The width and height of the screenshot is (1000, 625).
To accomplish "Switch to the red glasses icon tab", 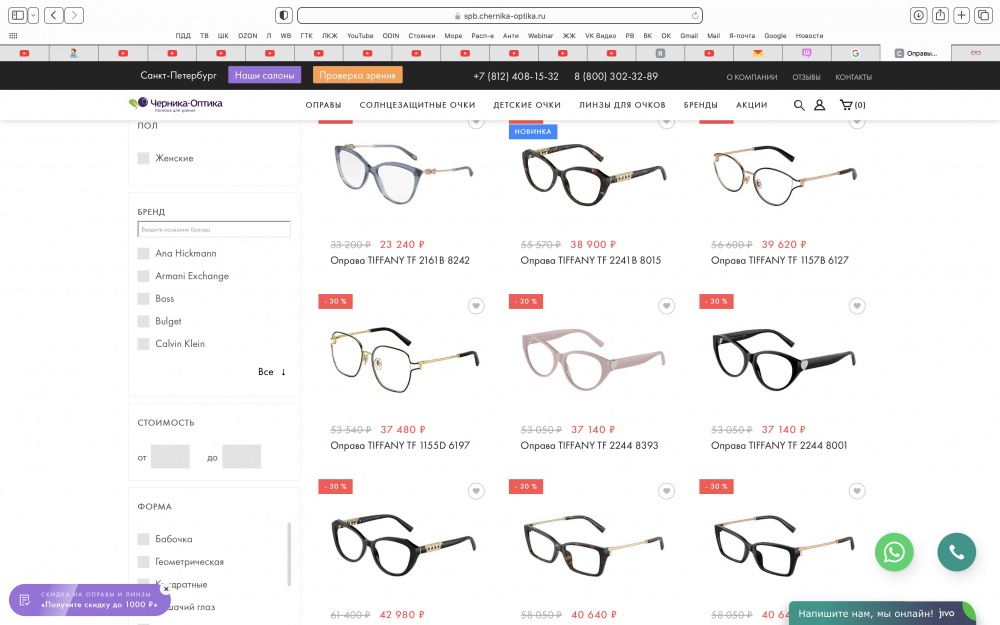I will pyautogui.click(x=976, y=54).
